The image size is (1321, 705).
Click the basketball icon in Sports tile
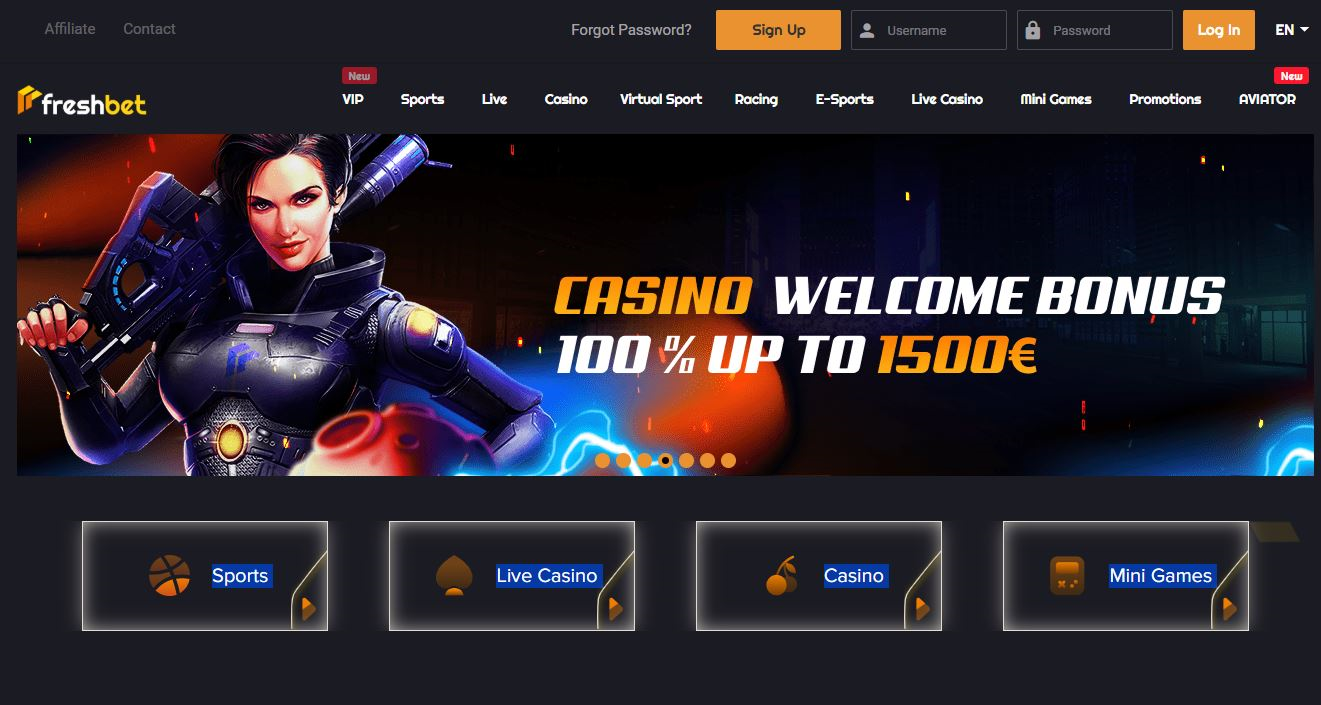169,575
